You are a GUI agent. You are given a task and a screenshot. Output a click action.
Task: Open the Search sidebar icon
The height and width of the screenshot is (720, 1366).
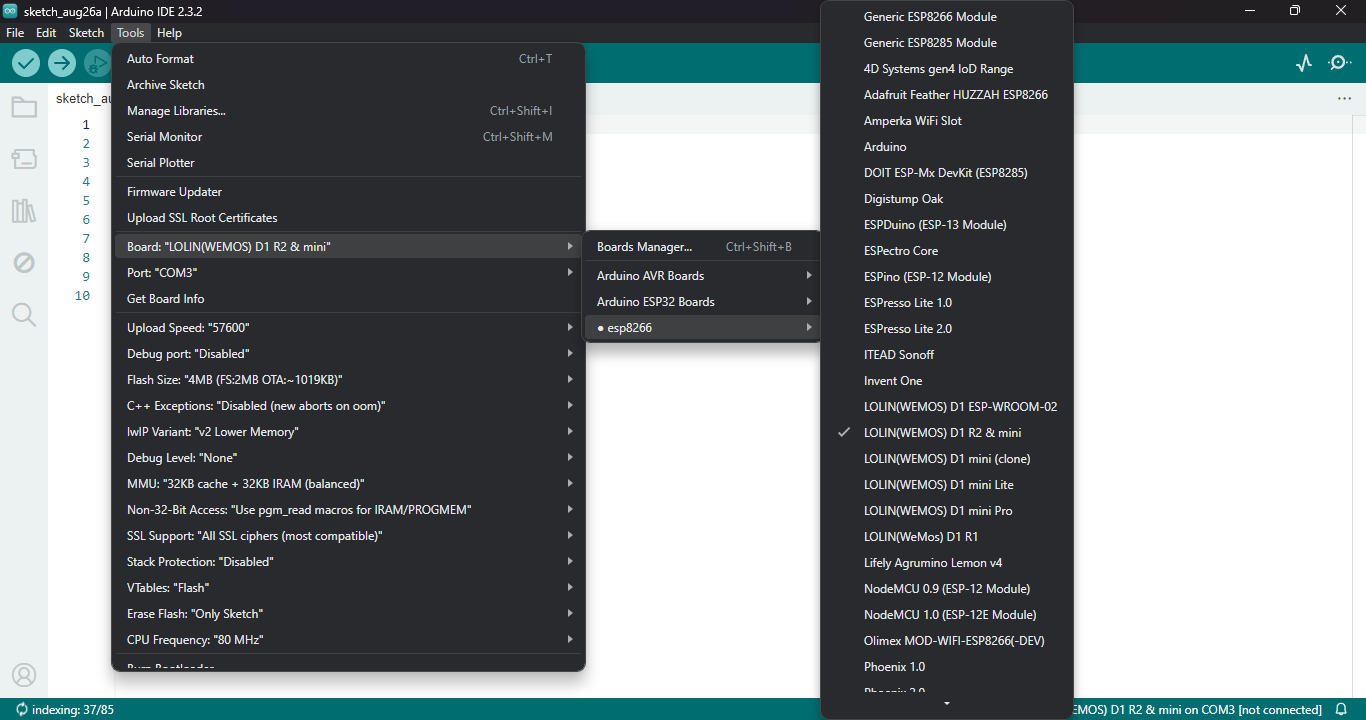[x=24, y=315]
